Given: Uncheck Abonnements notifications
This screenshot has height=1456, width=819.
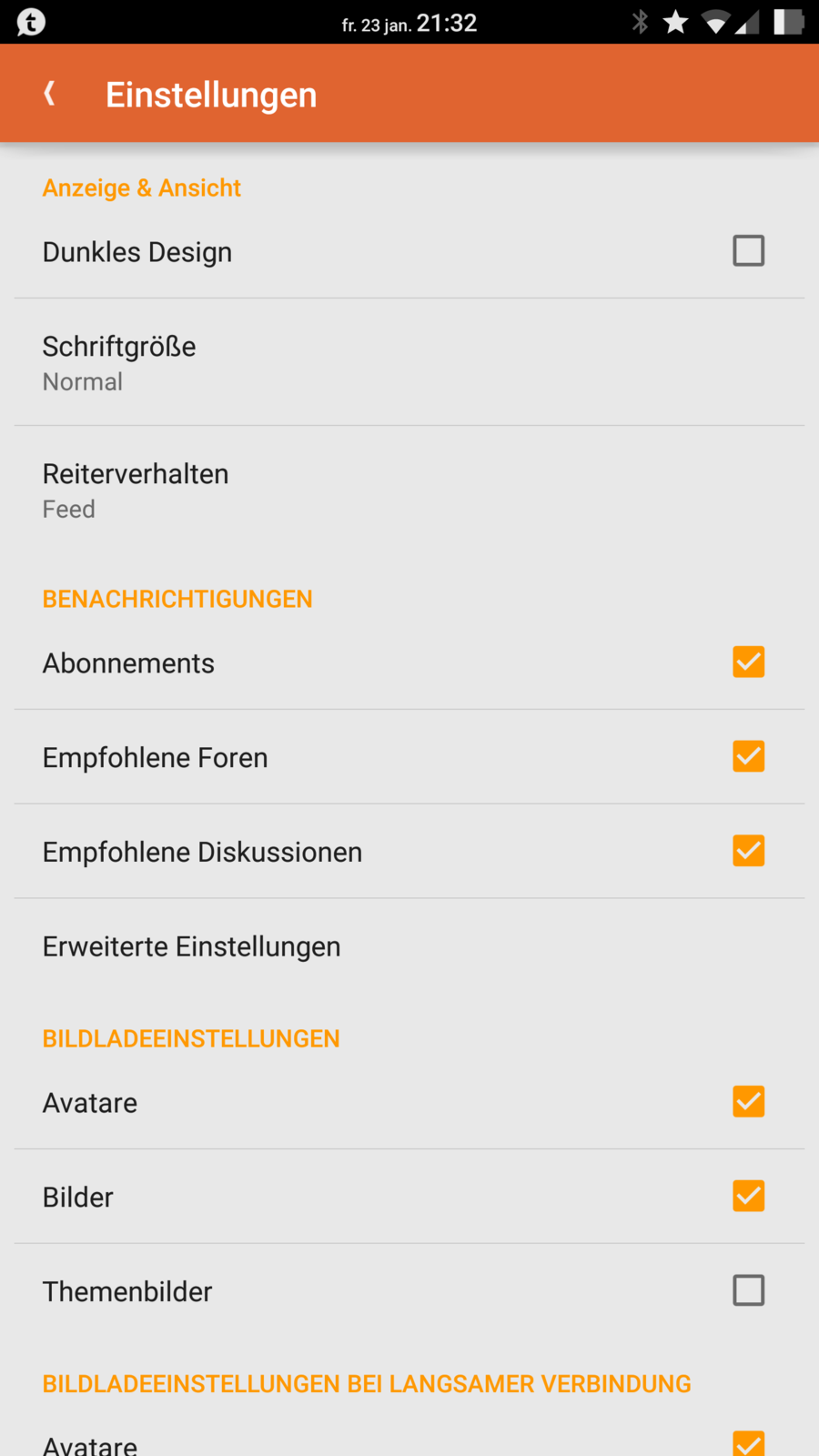Looking at the screenshot, I should (748, 662).
